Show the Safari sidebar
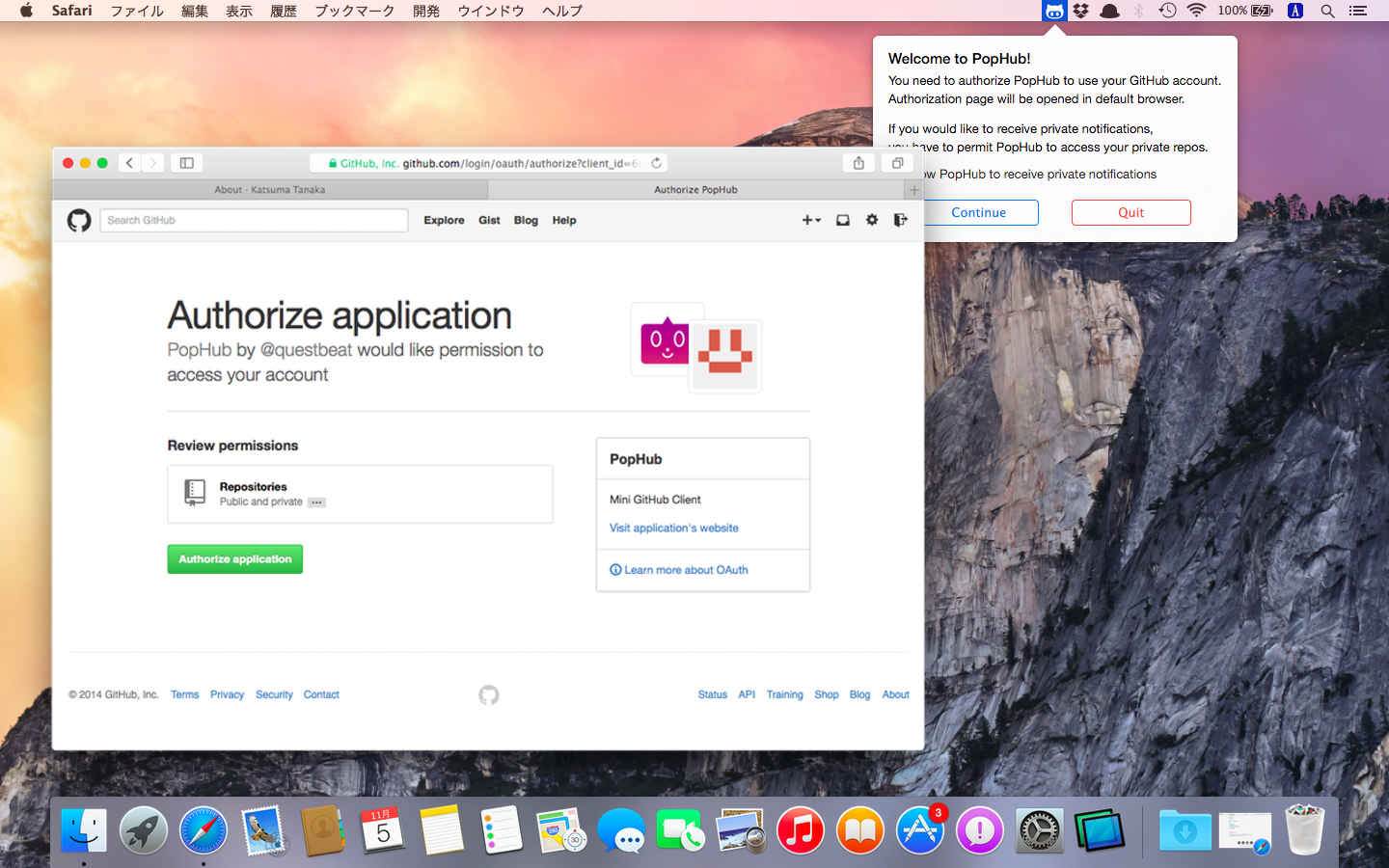Screen dimensions: 1389x868 point(187,163)
